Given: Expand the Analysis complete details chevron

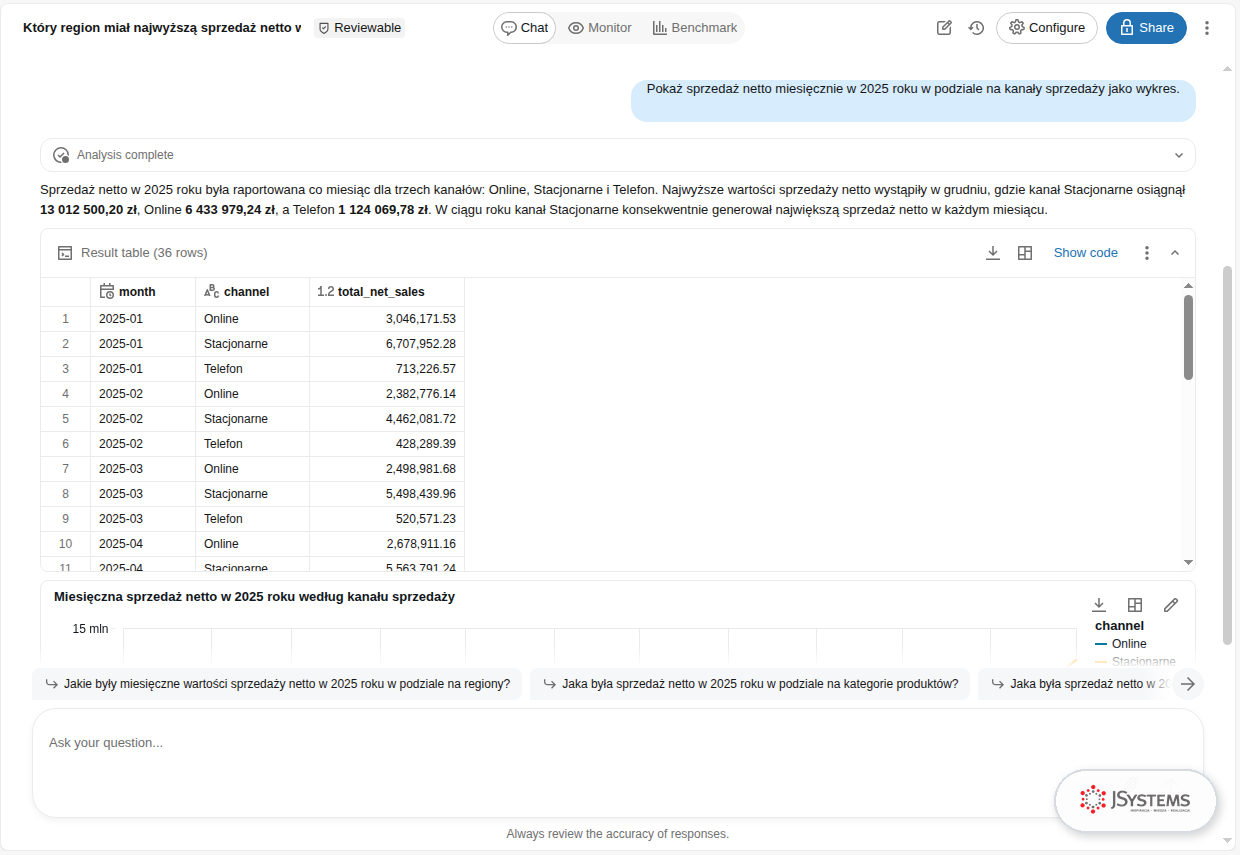Looking at the screenshot, I should 1179,155.
